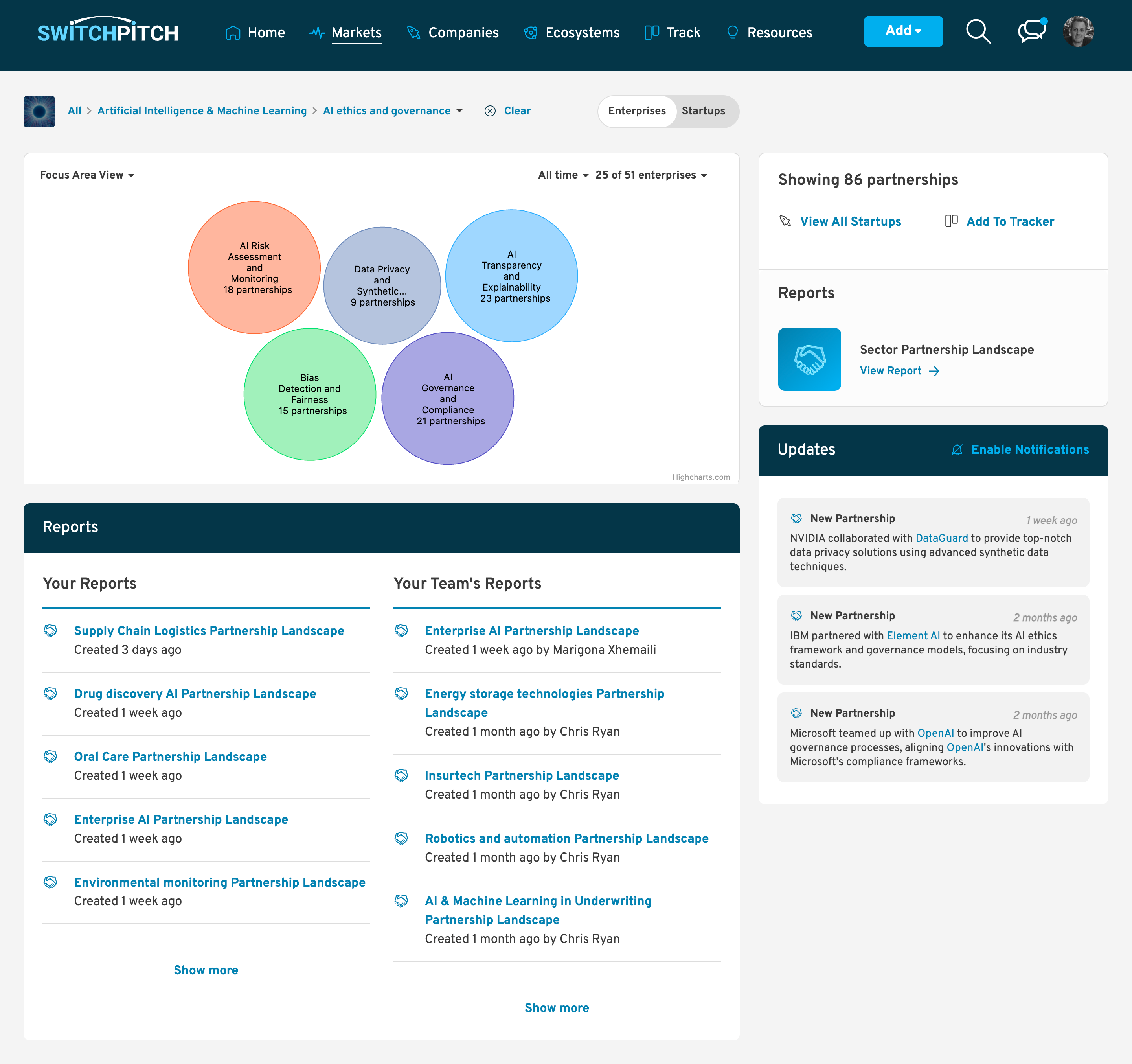Screen dimensions: 1132x1064
Task: Click Artificial Intelligence & Machine Learning breadcrumb
Action: (x=202, y=111)
